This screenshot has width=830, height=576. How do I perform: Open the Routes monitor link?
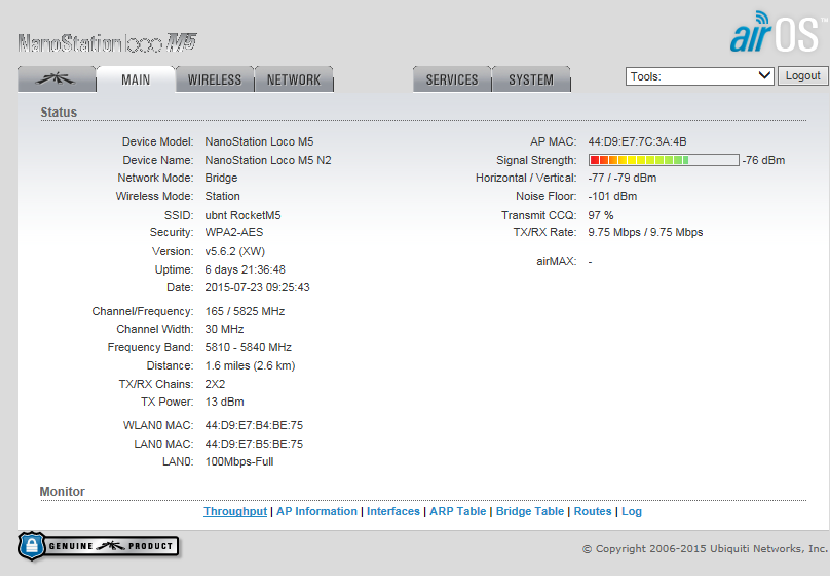592,511
